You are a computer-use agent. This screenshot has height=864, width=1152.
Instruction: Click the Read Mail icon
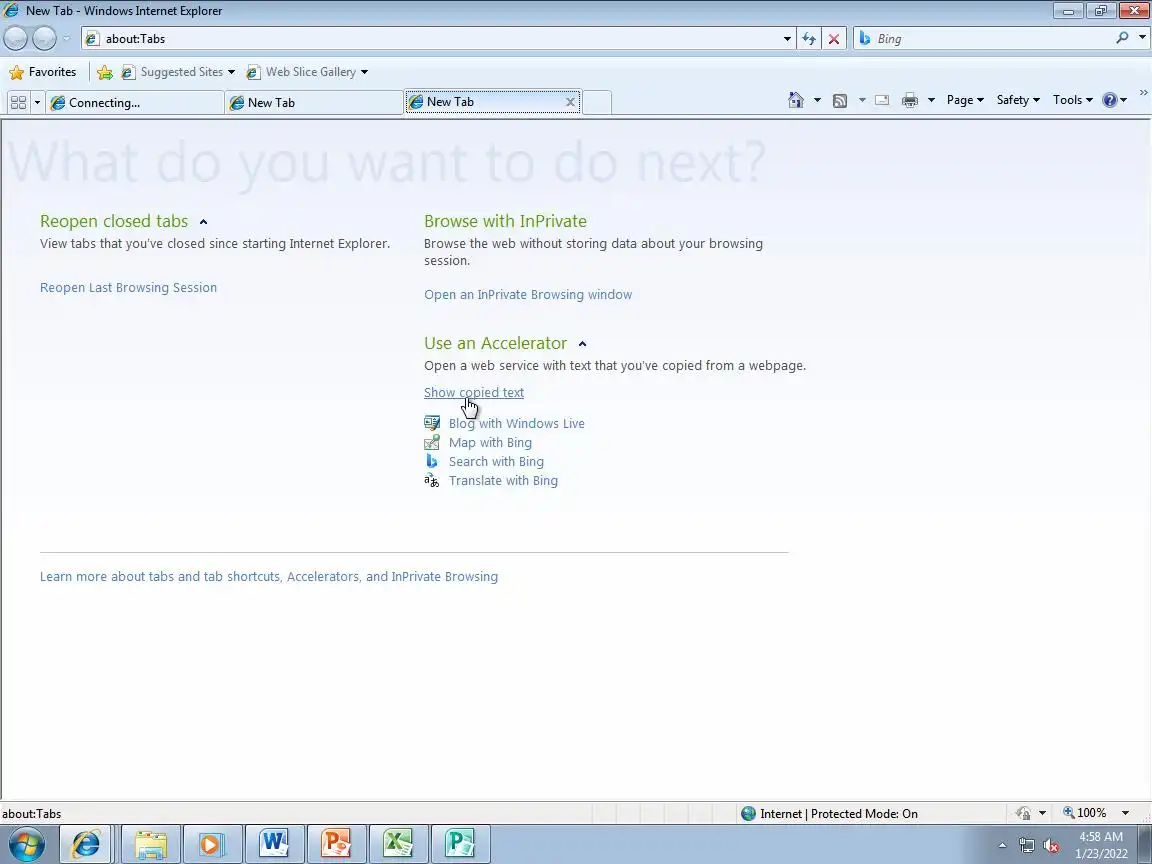tap(882, 101)
